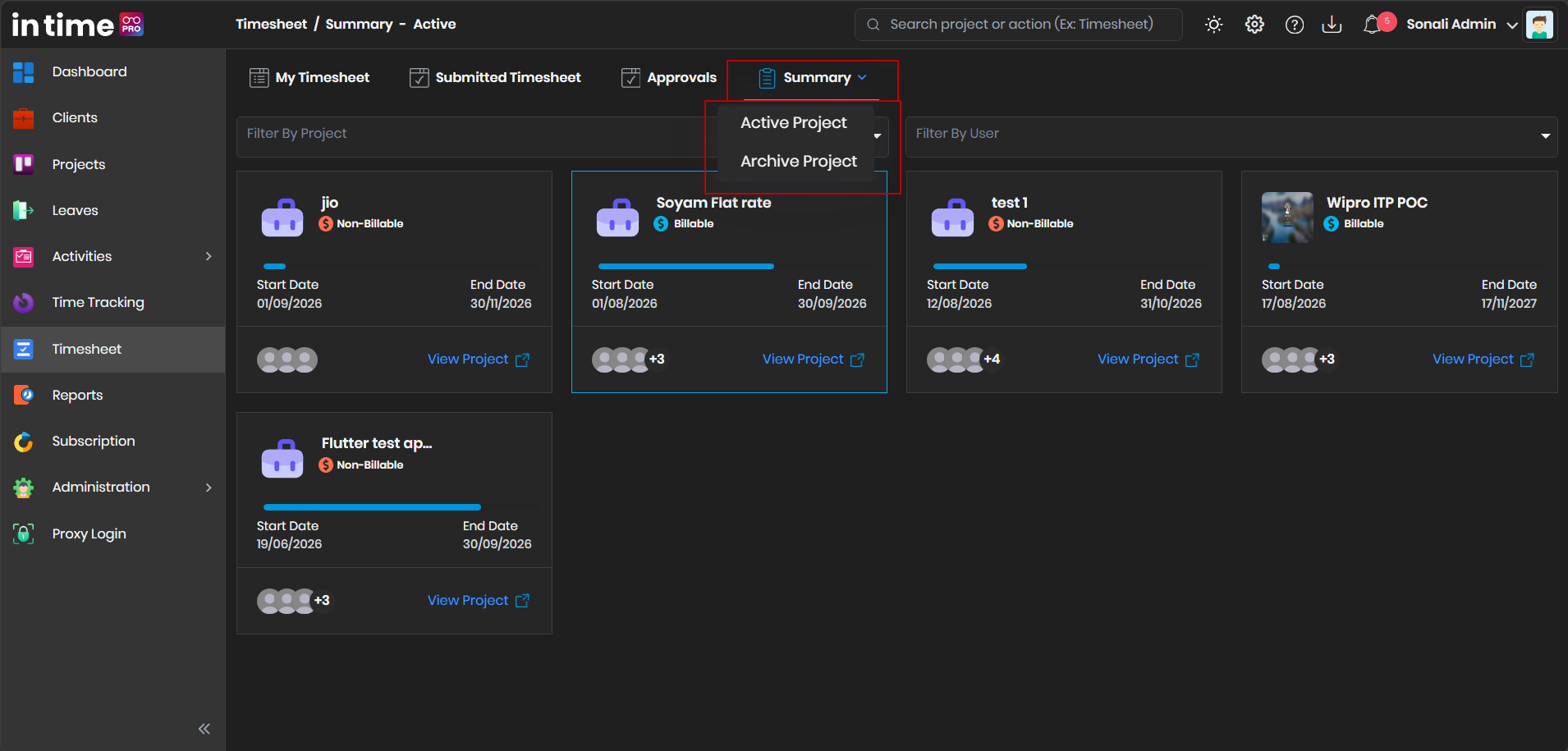Screen dimensions: 1568x751
Task: Click Timesheet breadcrumb in header
Action: pos(271,25)
